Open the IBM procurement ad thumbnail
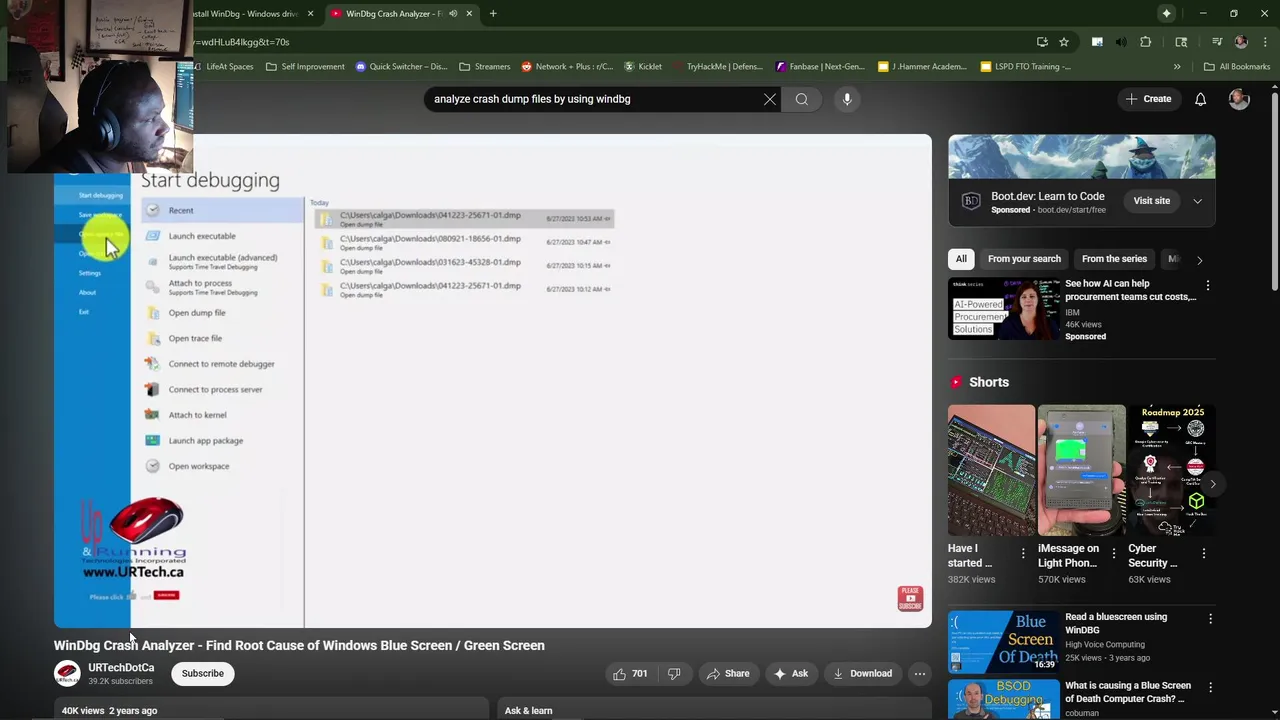The height and width of the screenshot is (720, 1280). coord(1004,309)
